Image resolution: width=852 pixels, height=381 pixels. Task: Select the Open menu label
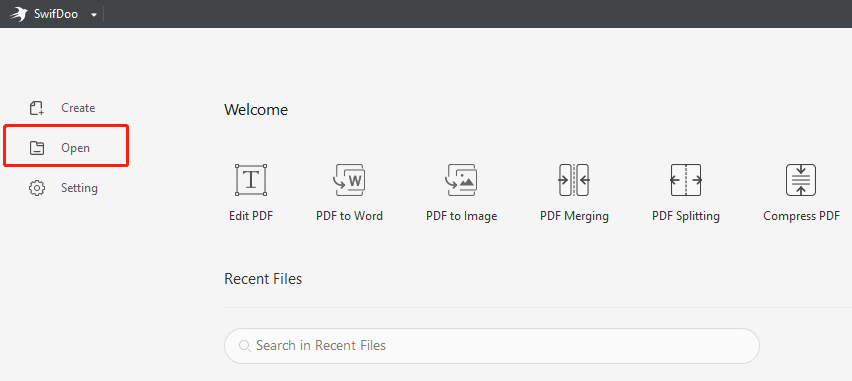pos(76,148)
